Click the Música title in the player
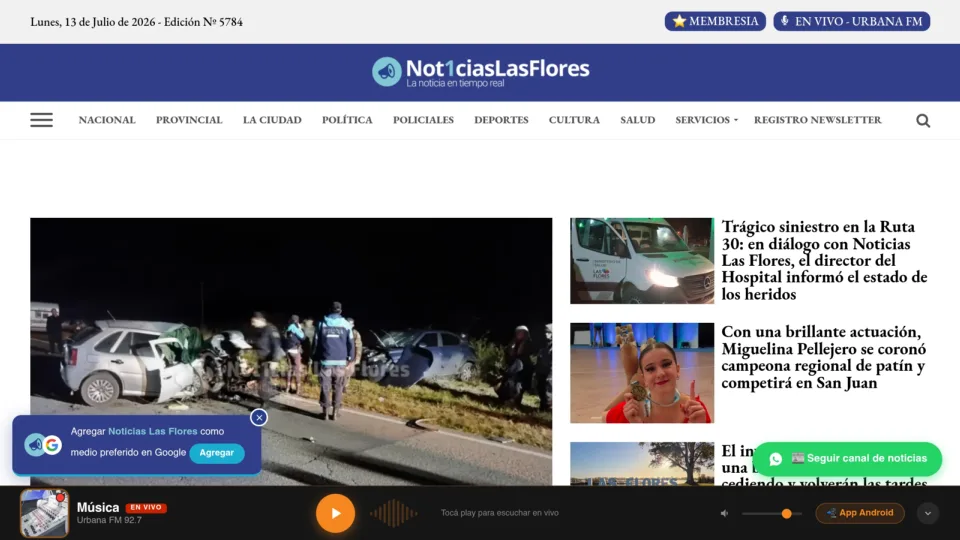 pyautogui.click(x=98, y=508)
